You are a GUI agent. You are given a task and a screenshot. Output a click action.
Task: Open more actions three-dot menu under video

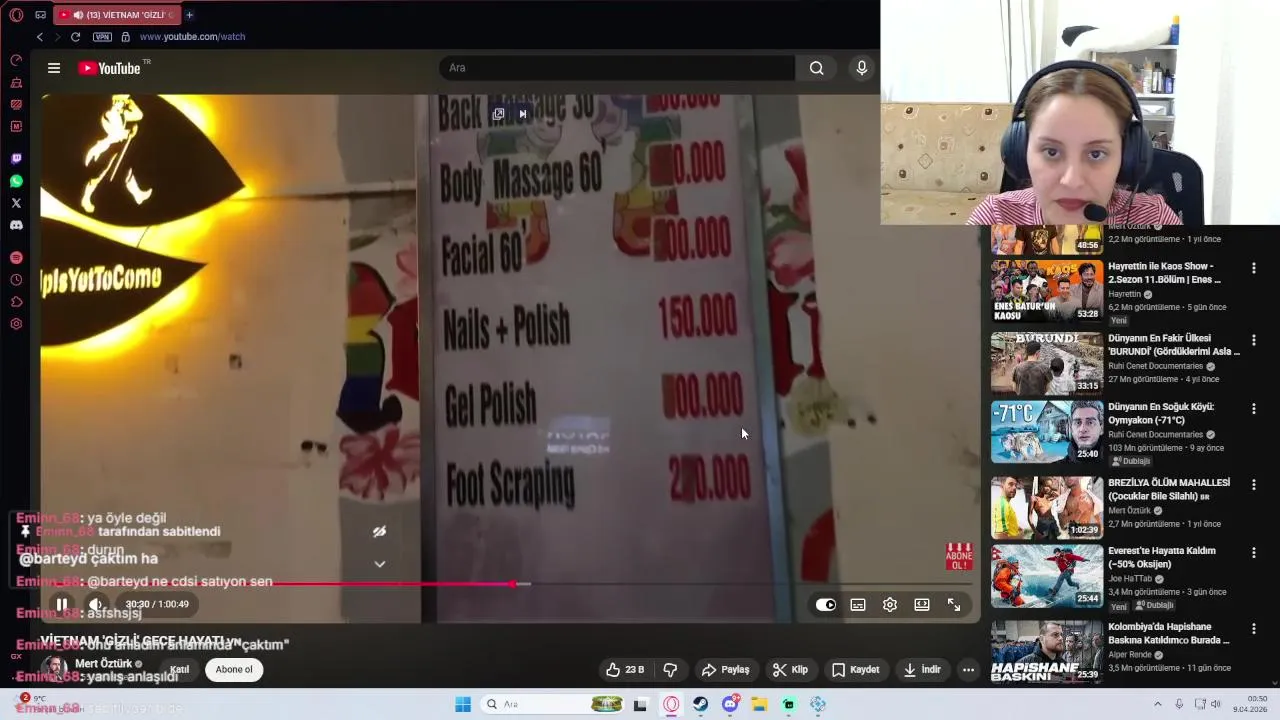(968, 670)
